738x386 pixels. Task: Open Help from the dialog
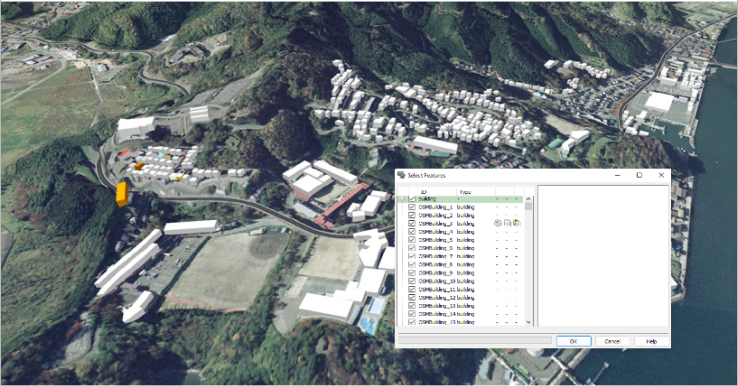(x=651, y=341)
